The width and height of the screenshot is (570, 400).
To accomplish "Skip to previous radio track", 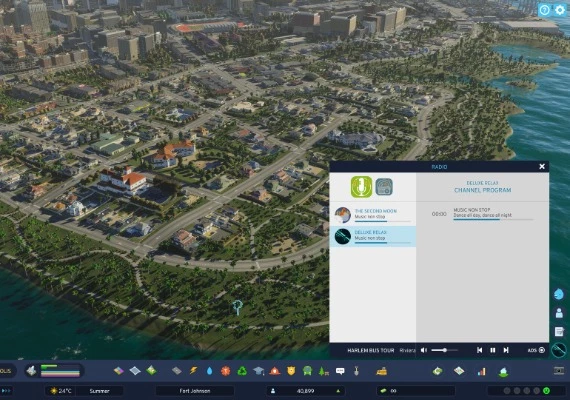I will pos(479,350).
